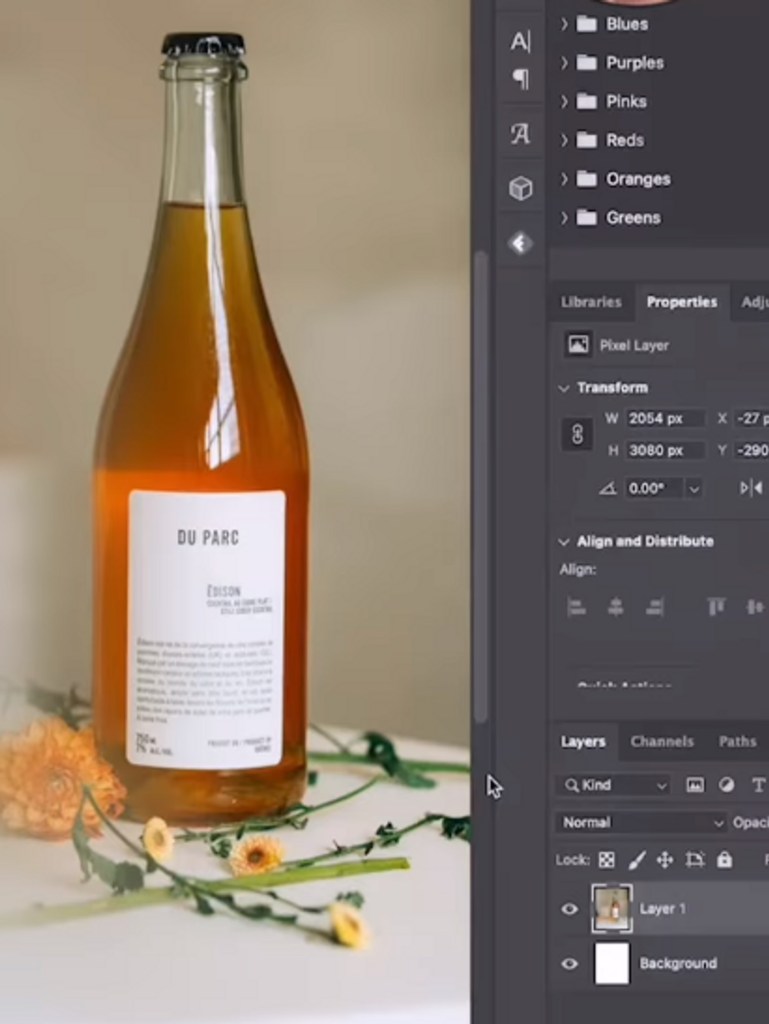Viewport: 769px width, 1024px height.
Task: Switch to the Adjustments tab
Action: tap(755, 302)
